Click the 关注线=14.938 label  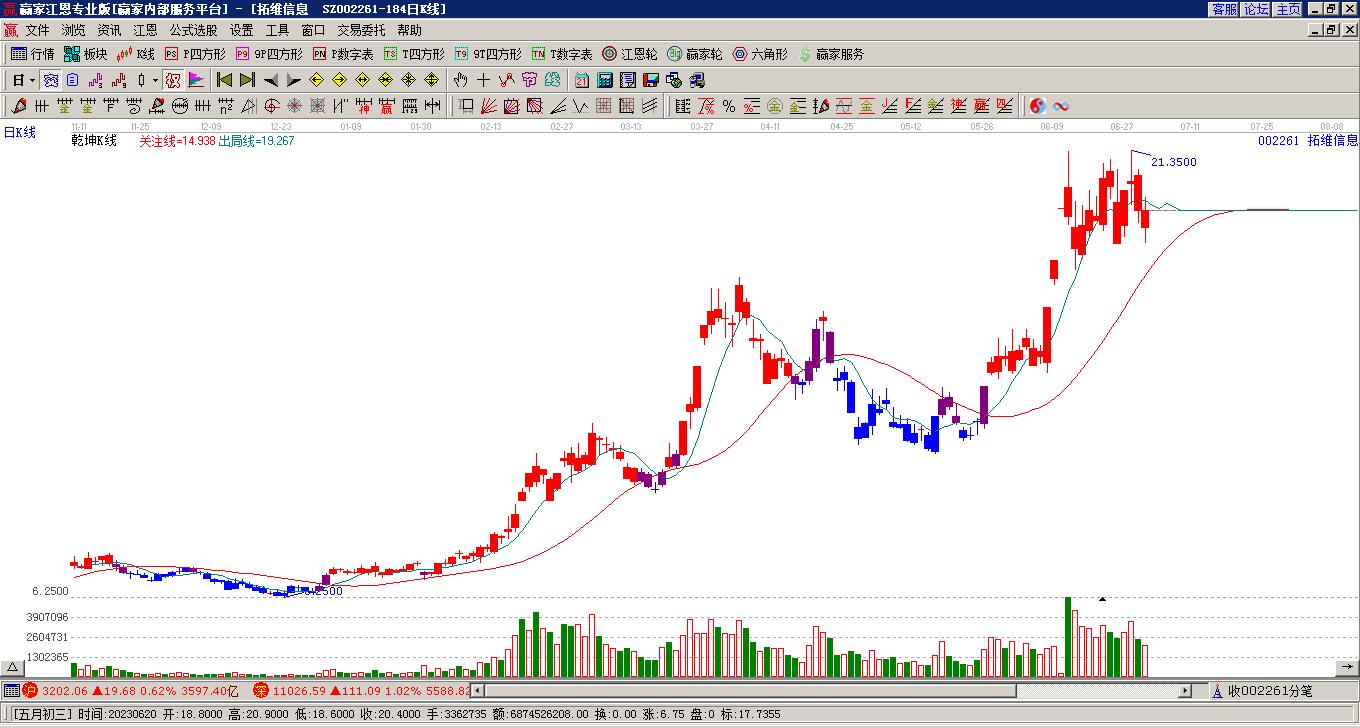[177, 141]
